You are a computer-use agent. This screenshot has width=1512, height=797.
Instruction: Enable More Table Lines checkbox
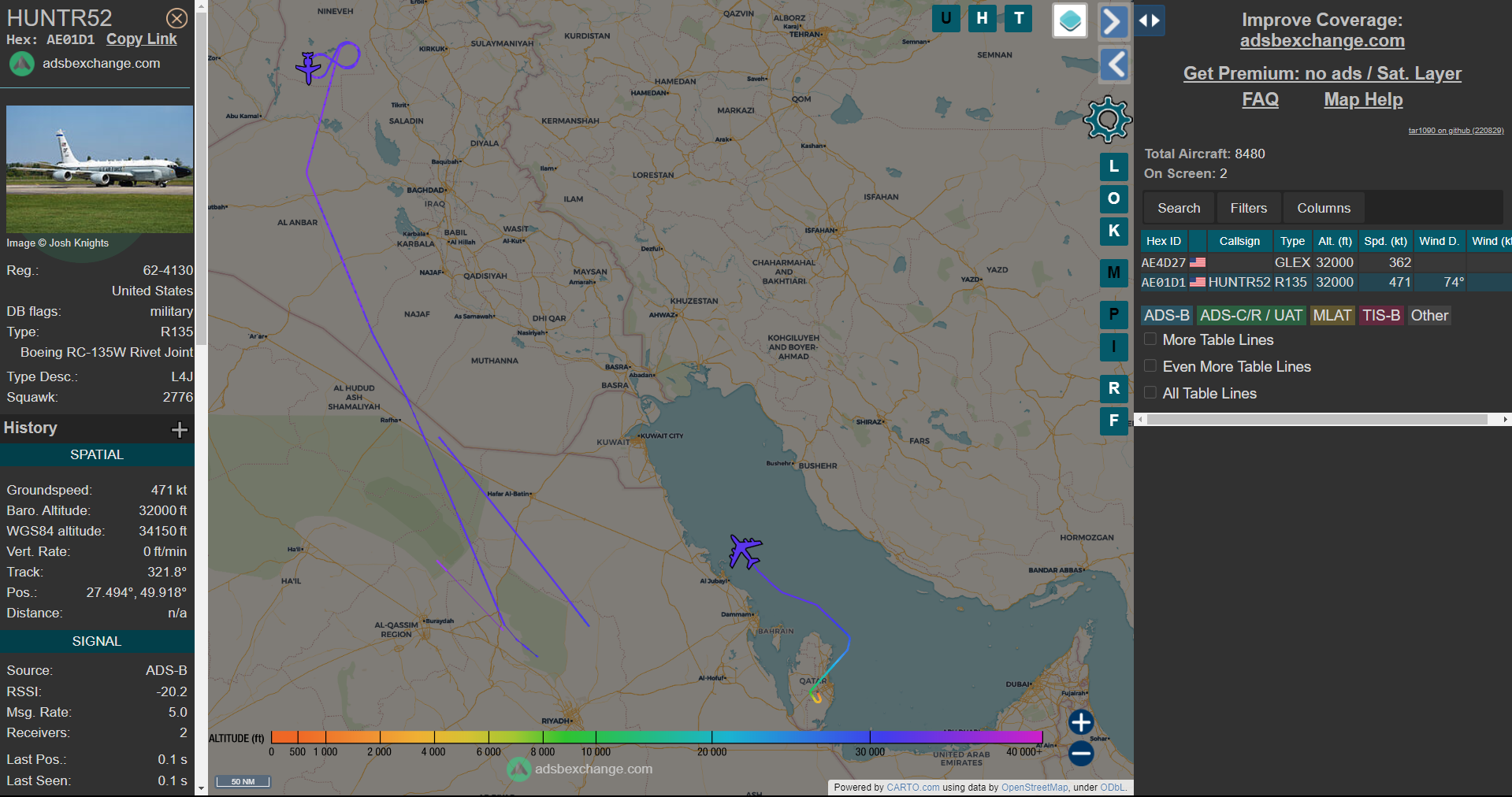pos(1150,339)
